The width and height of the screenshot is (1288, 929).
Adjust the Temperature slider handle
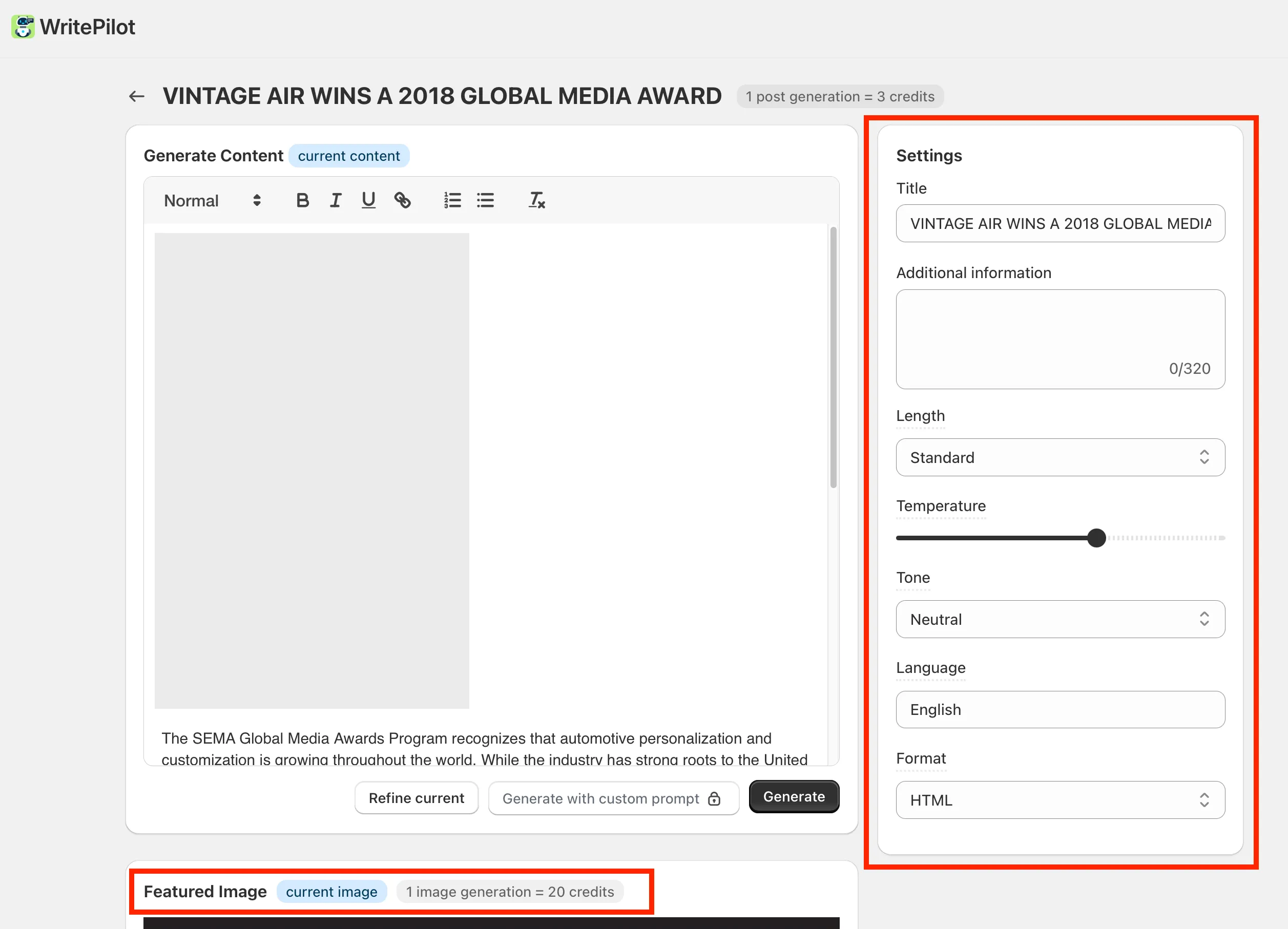(x=1096, y=538)
